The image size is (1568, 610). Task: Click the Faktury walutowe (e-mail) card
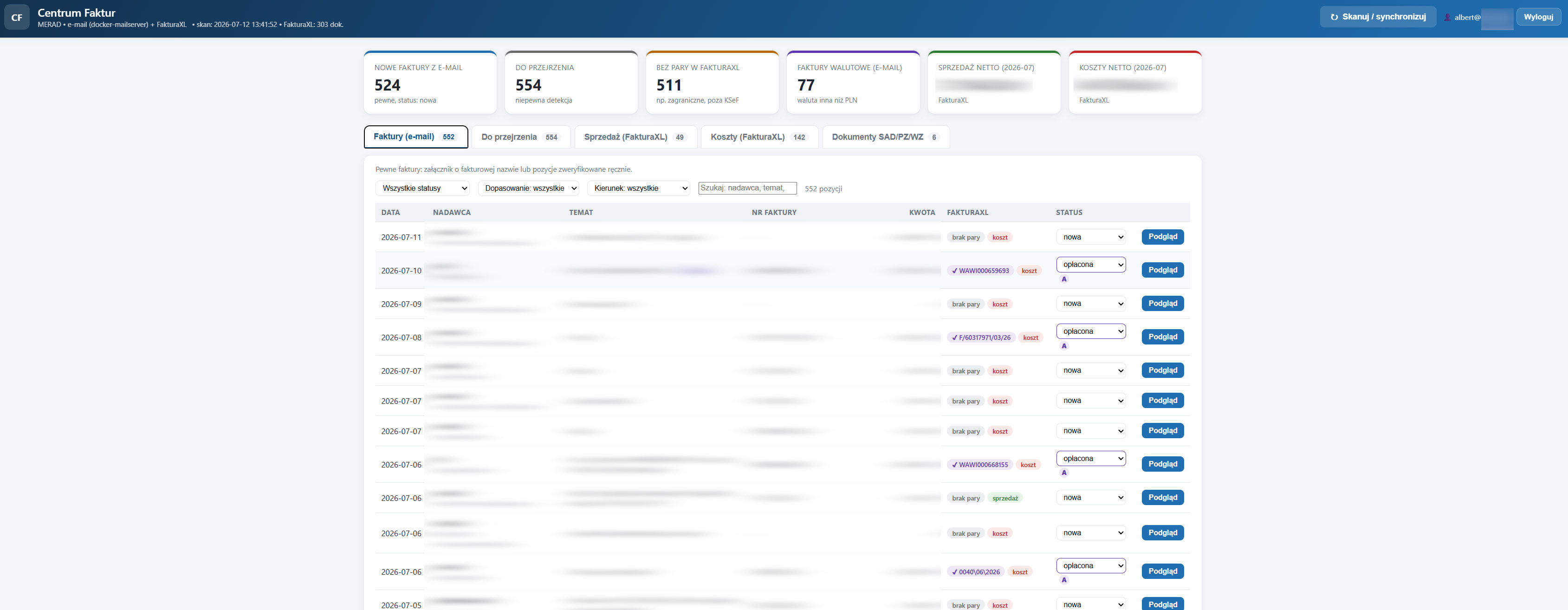coord(853,83)
